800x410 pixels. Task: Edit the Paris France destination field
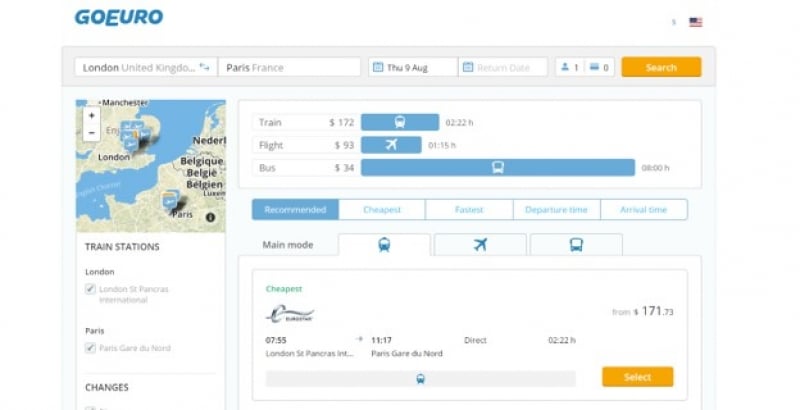tap(289, 67)
